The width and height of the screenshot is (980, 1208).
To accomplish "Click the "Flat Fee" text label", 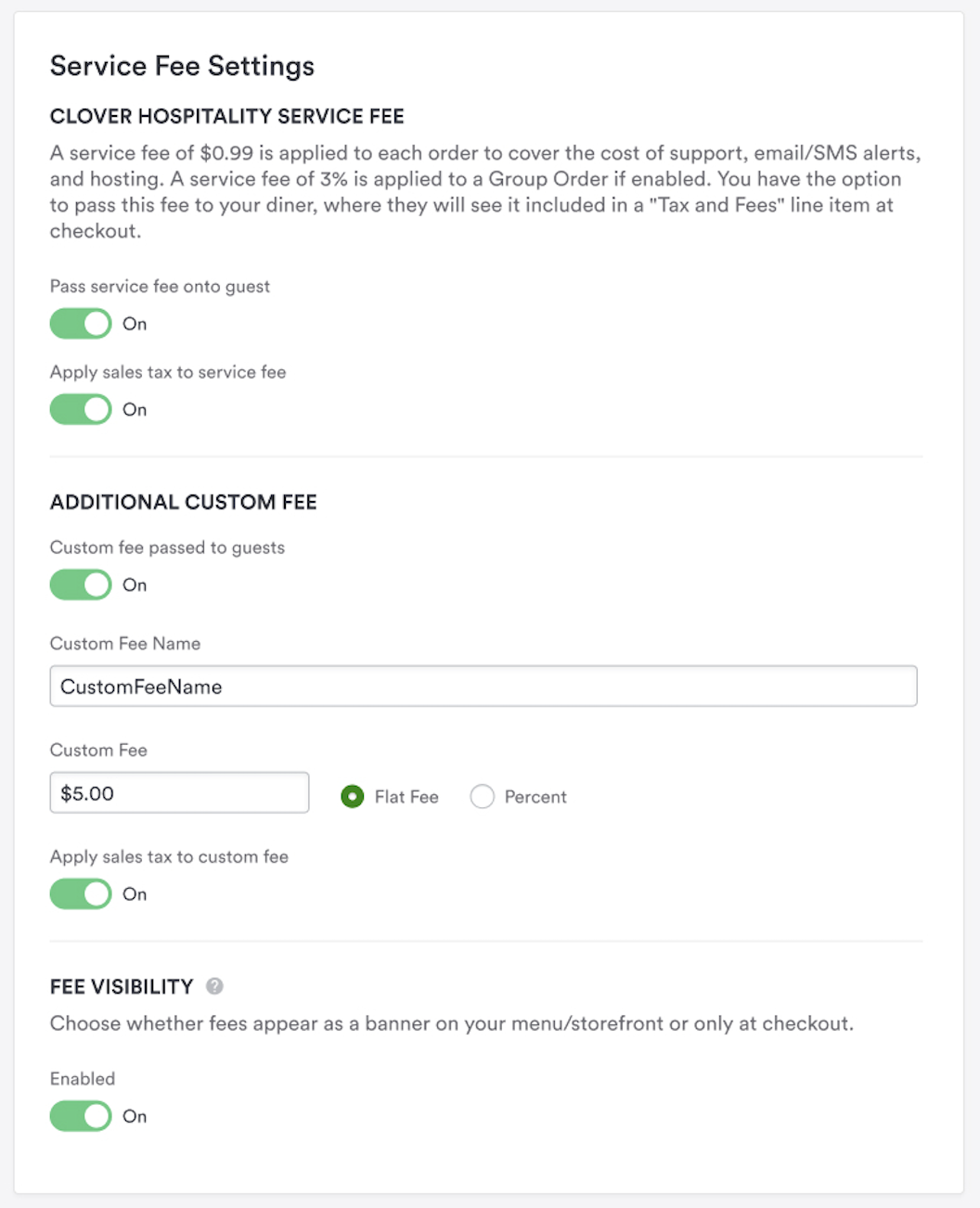I will [406, 797].
